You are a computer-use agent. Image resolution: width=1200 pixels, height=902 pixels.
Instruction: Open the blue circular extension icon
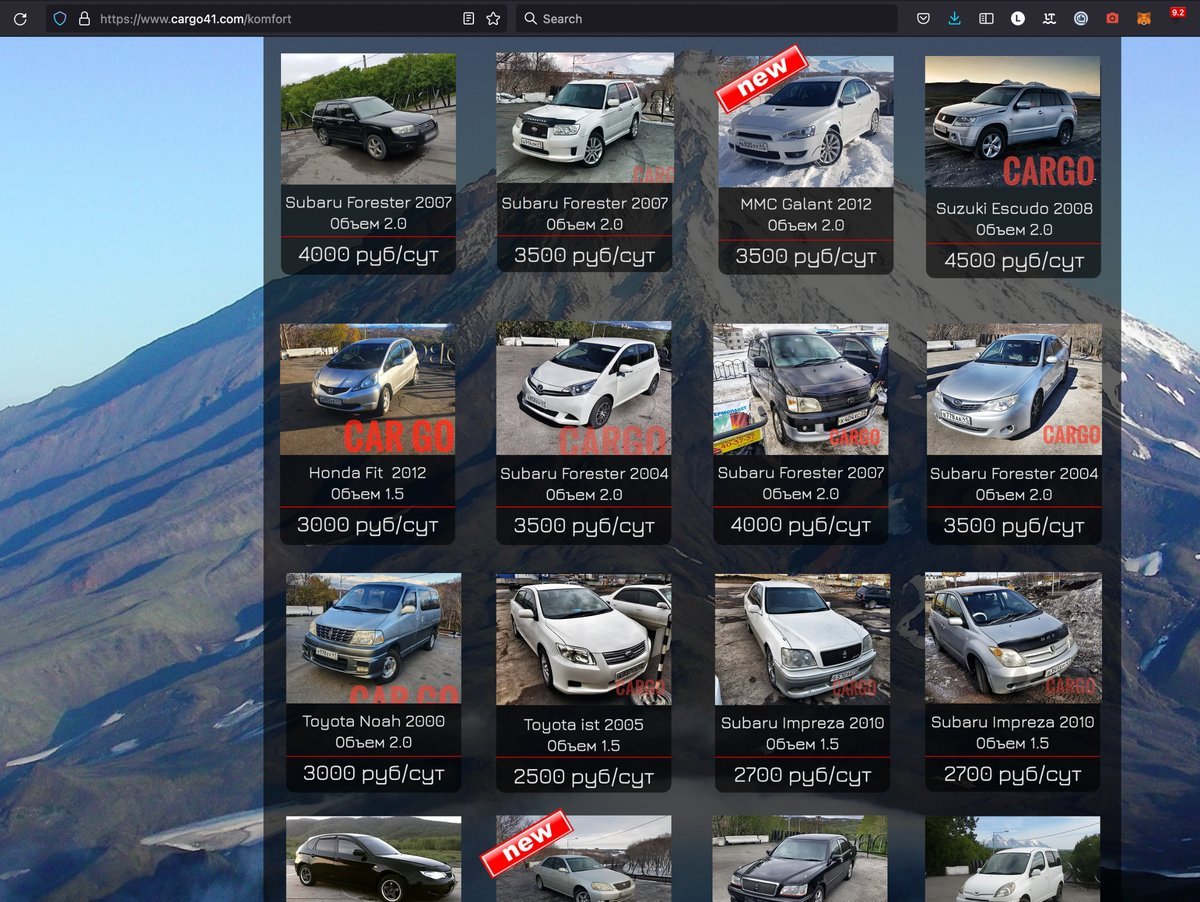1081,19
